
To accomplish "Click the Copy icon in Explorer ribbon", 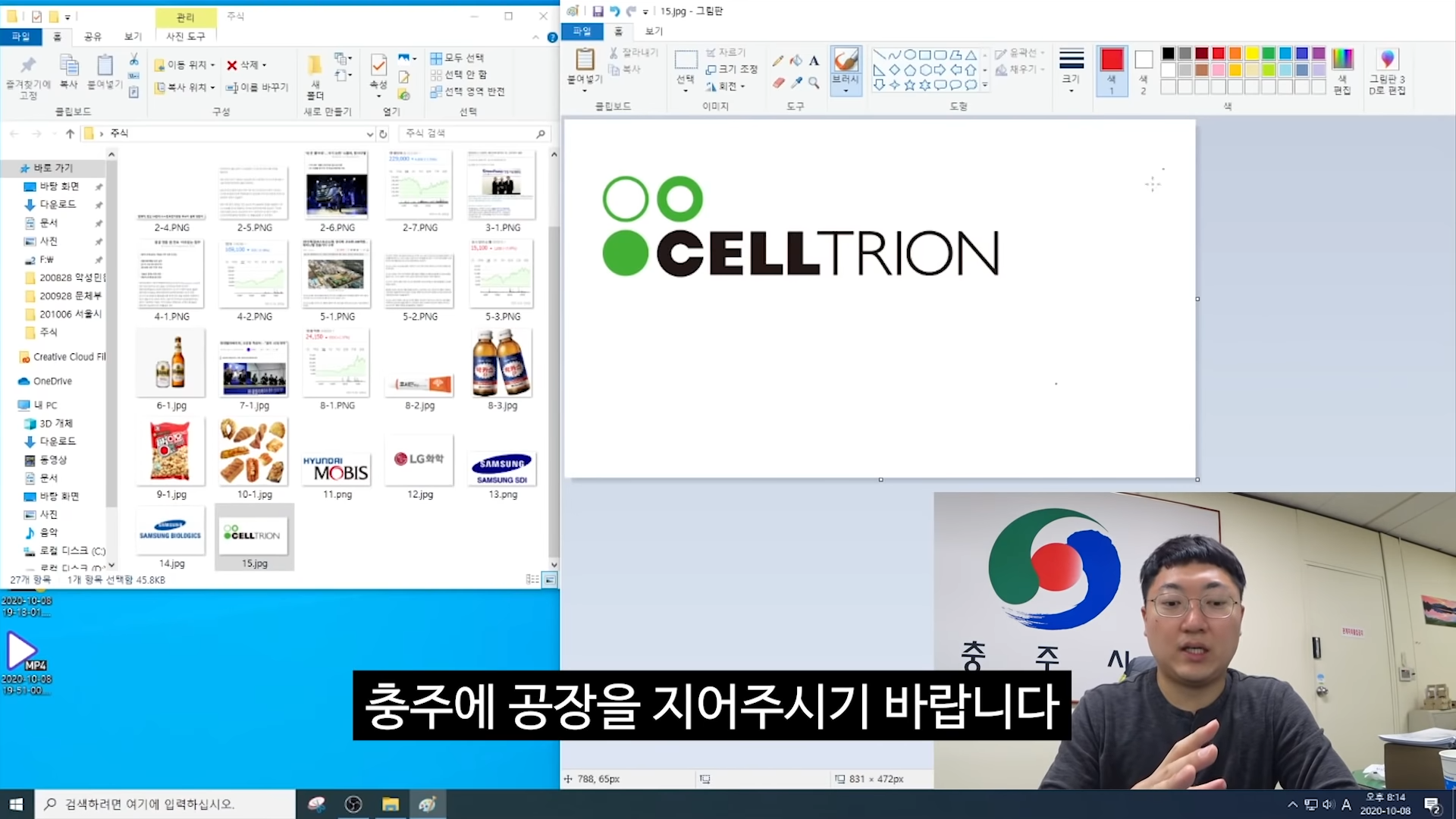I will pos(69,65).
